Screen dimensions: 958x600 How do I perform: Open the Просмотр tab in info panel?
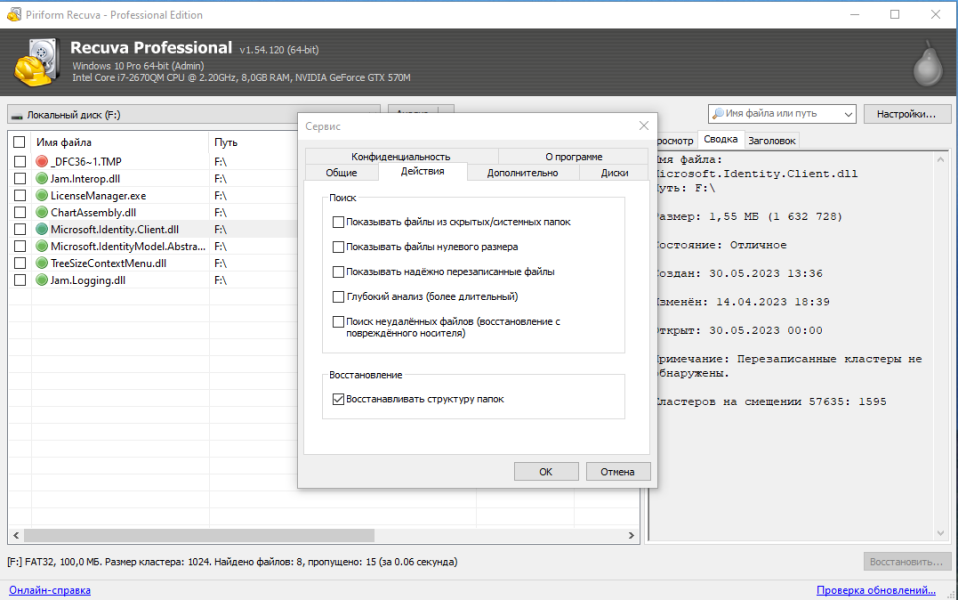(x=675, y=141)
